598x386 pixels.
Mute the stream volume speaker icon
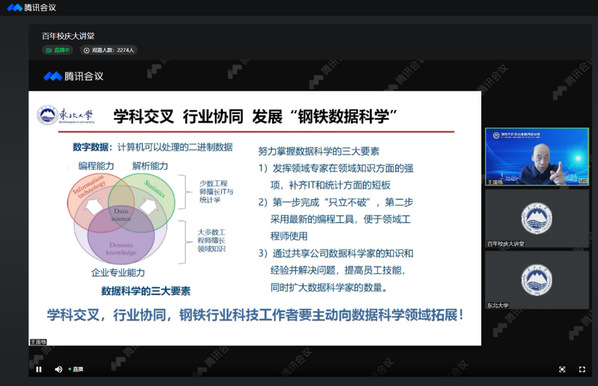click(x=58, y=369)
